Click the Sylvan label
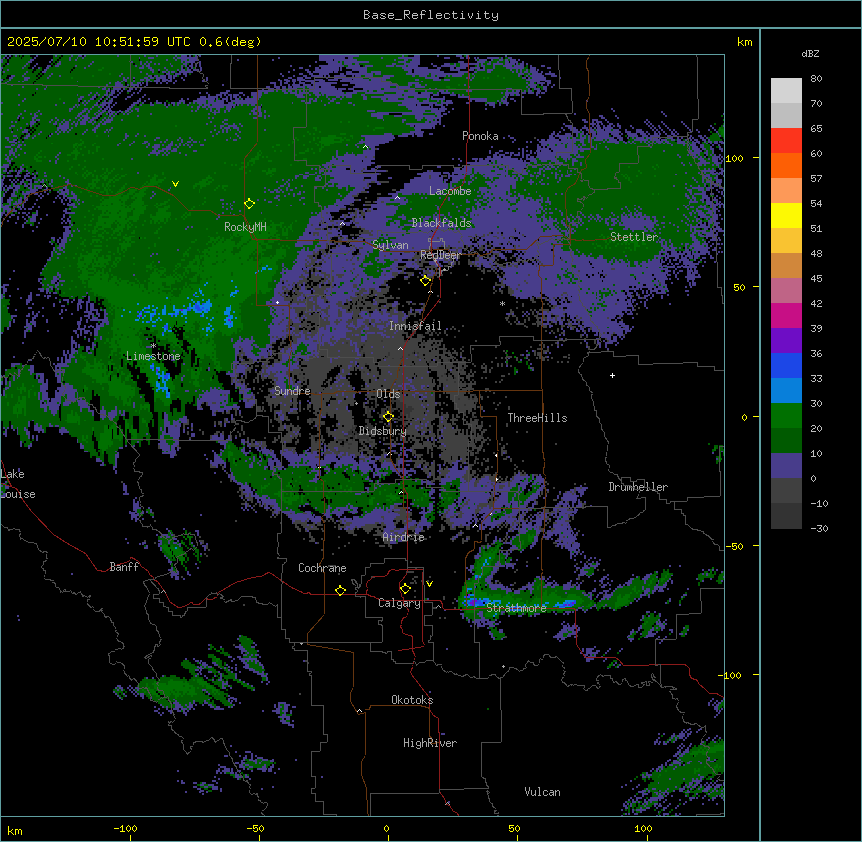 pos(390,245)
